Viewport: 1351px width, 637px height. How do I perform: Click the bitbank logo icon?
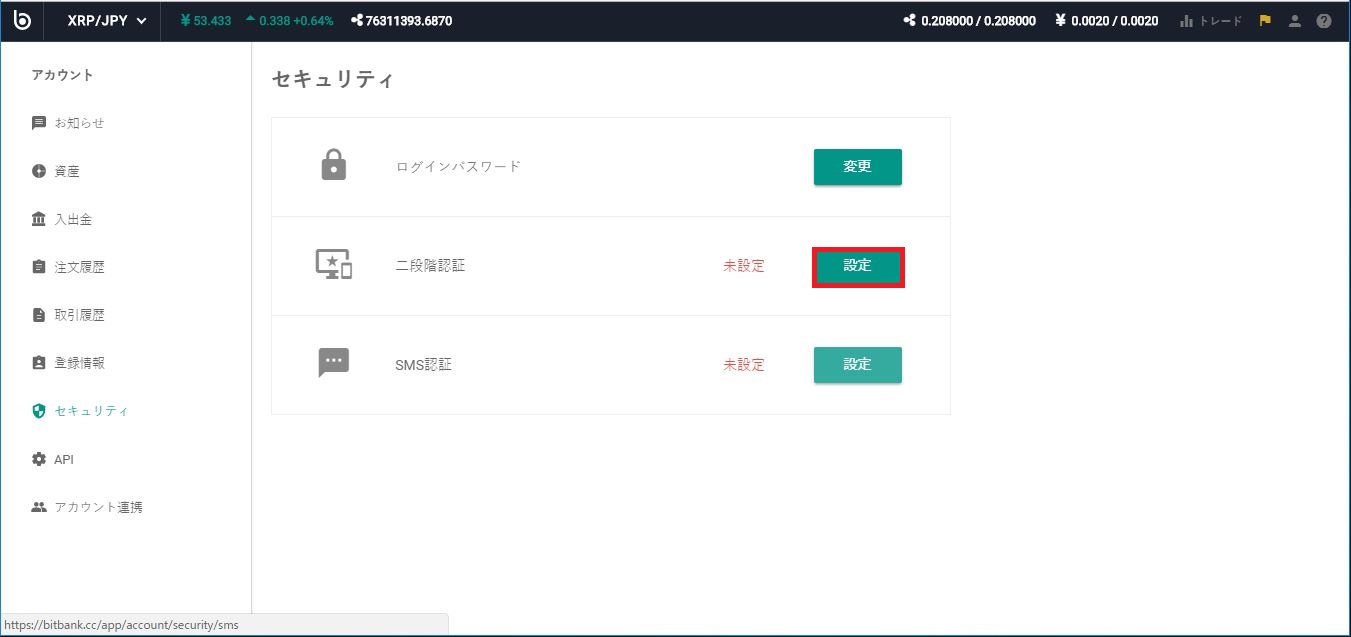21,20
